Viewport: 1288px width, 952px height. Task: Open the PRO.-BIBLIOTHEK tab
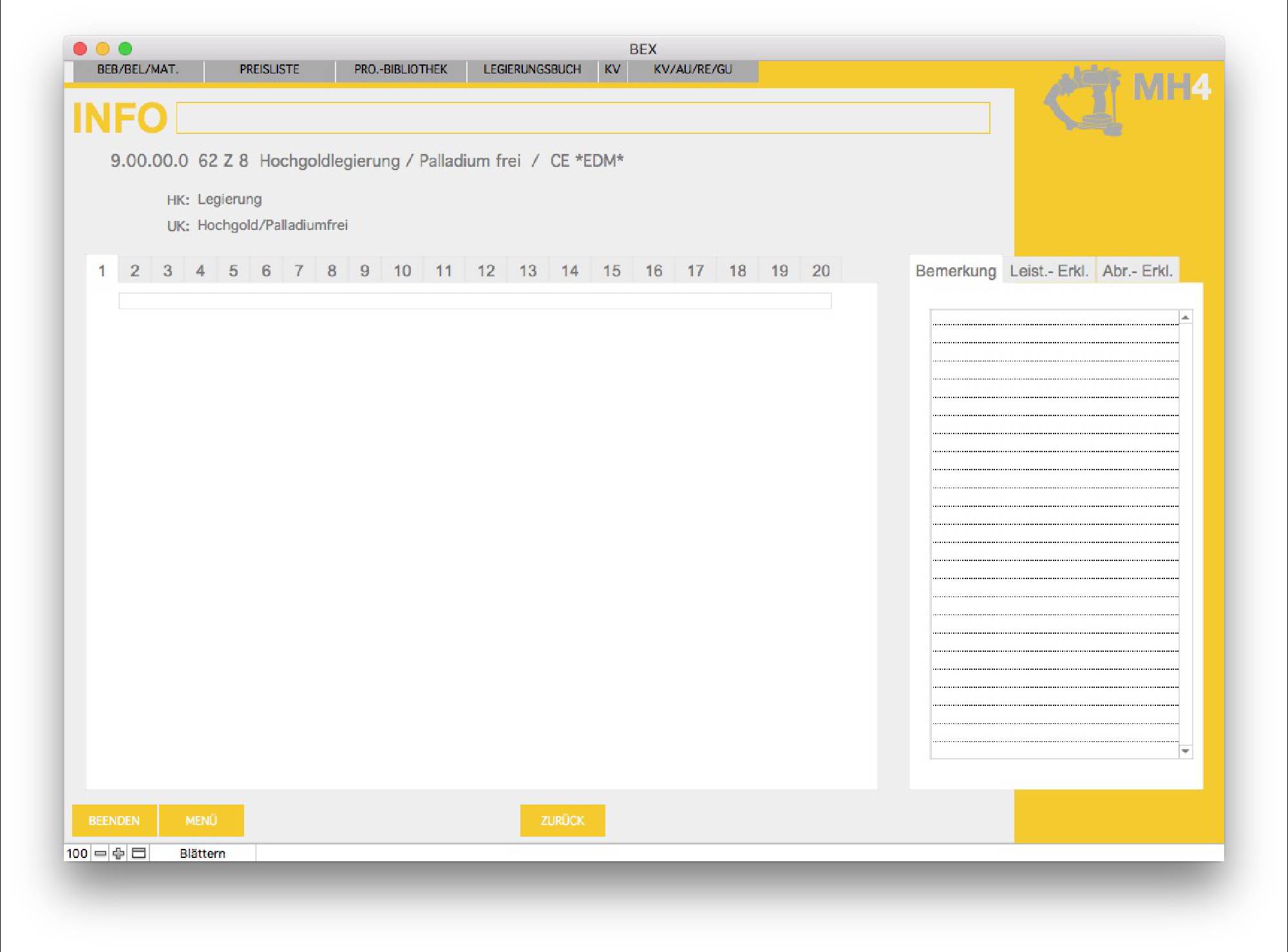[x=401, y=70]
